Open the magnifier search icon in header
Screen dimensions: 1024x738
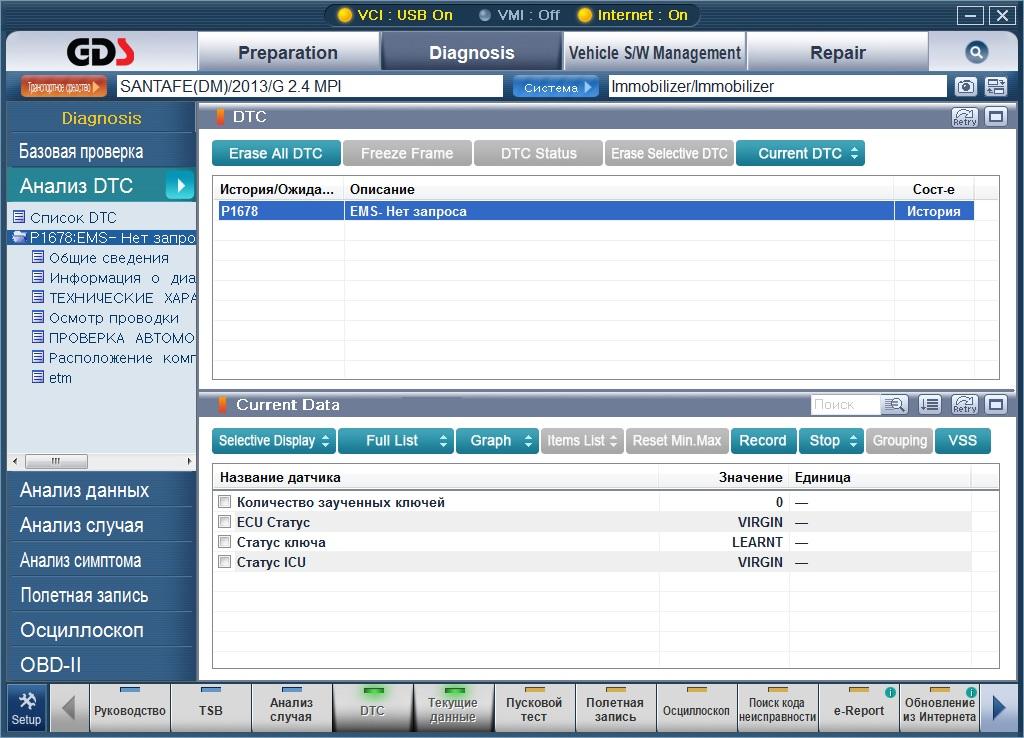click(976, 52)
